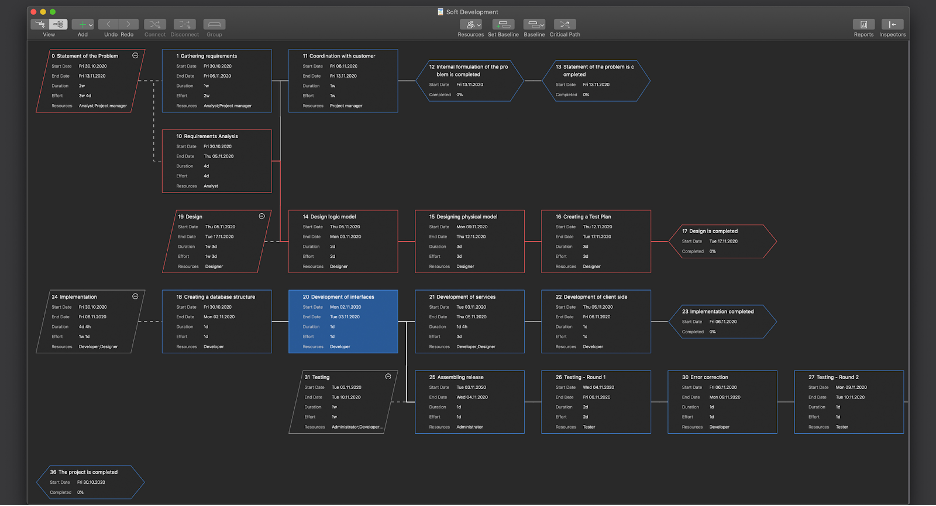Select The project is completed milestone
This screenshot has height=506, width=936.
(x=90, y=482)
